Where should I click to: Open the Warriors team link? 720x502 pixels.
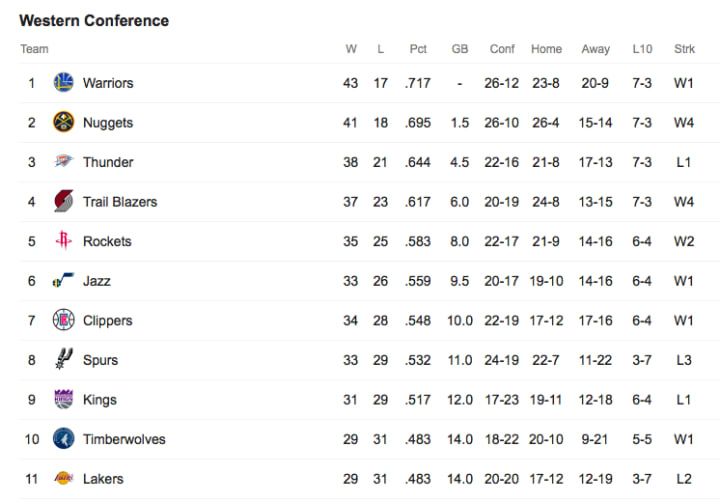[x=108, y=83]
